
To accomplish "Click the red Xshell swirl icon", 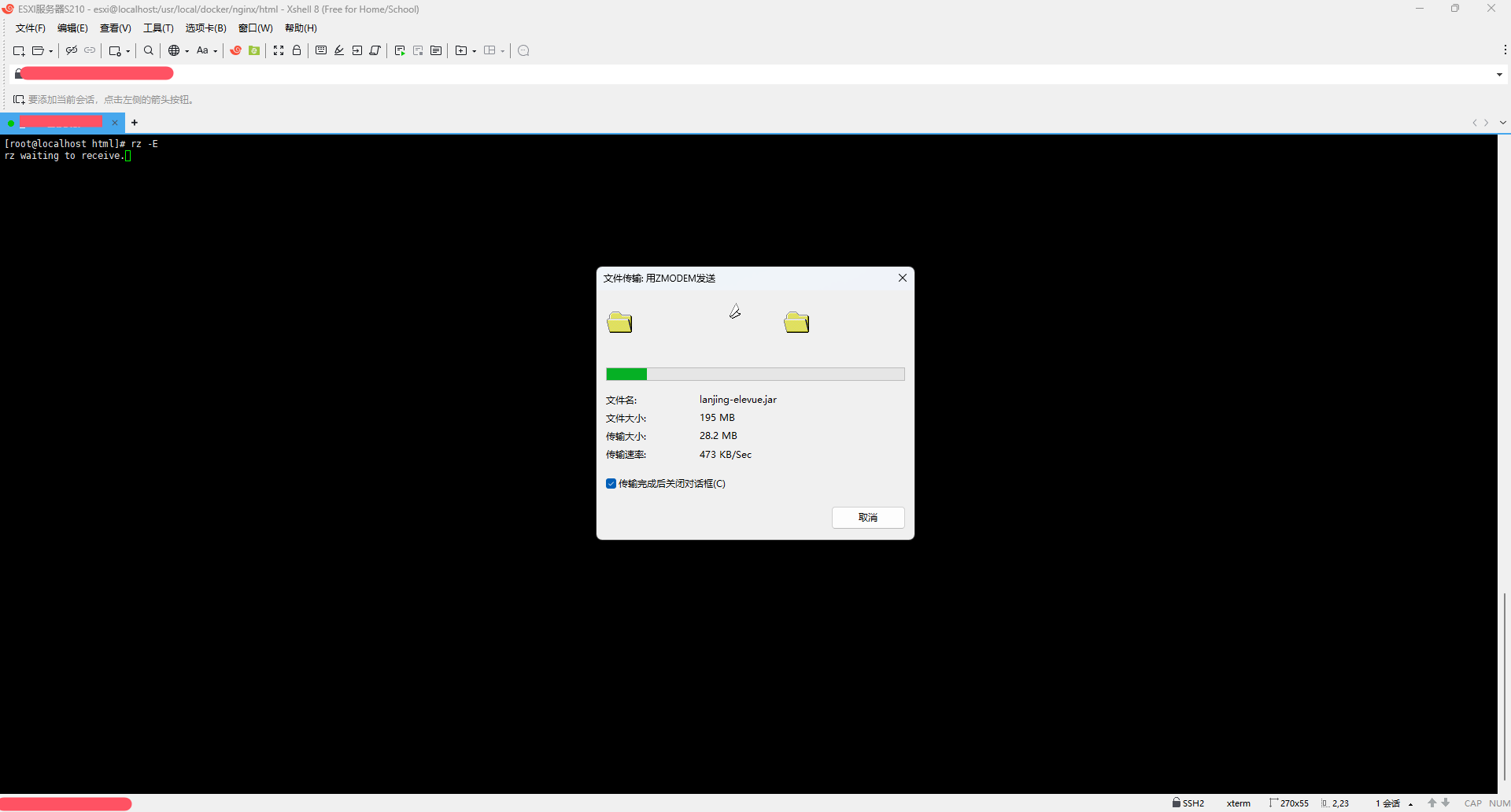I will 235,50.
